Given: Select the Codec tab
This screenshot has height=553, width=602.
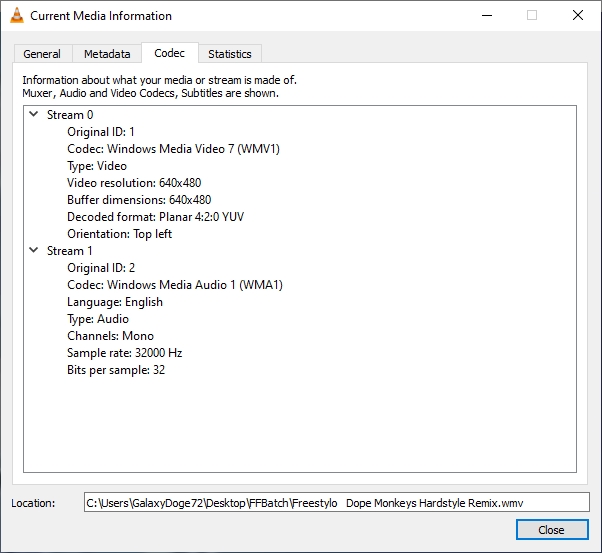Looking at the screenshot, I should (x=170, y=53).
